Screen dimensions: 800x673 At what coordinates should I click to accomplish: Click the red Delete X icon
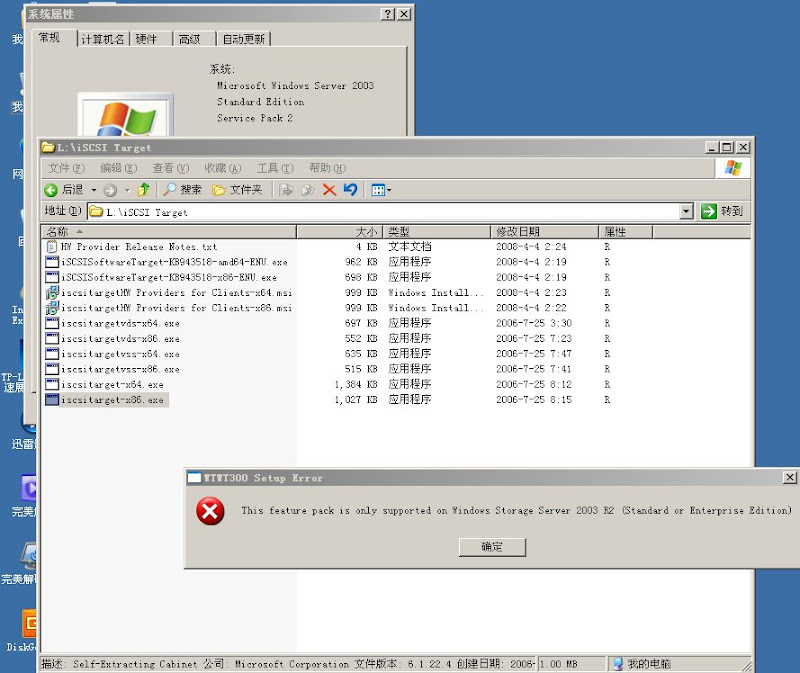point(329,190)
